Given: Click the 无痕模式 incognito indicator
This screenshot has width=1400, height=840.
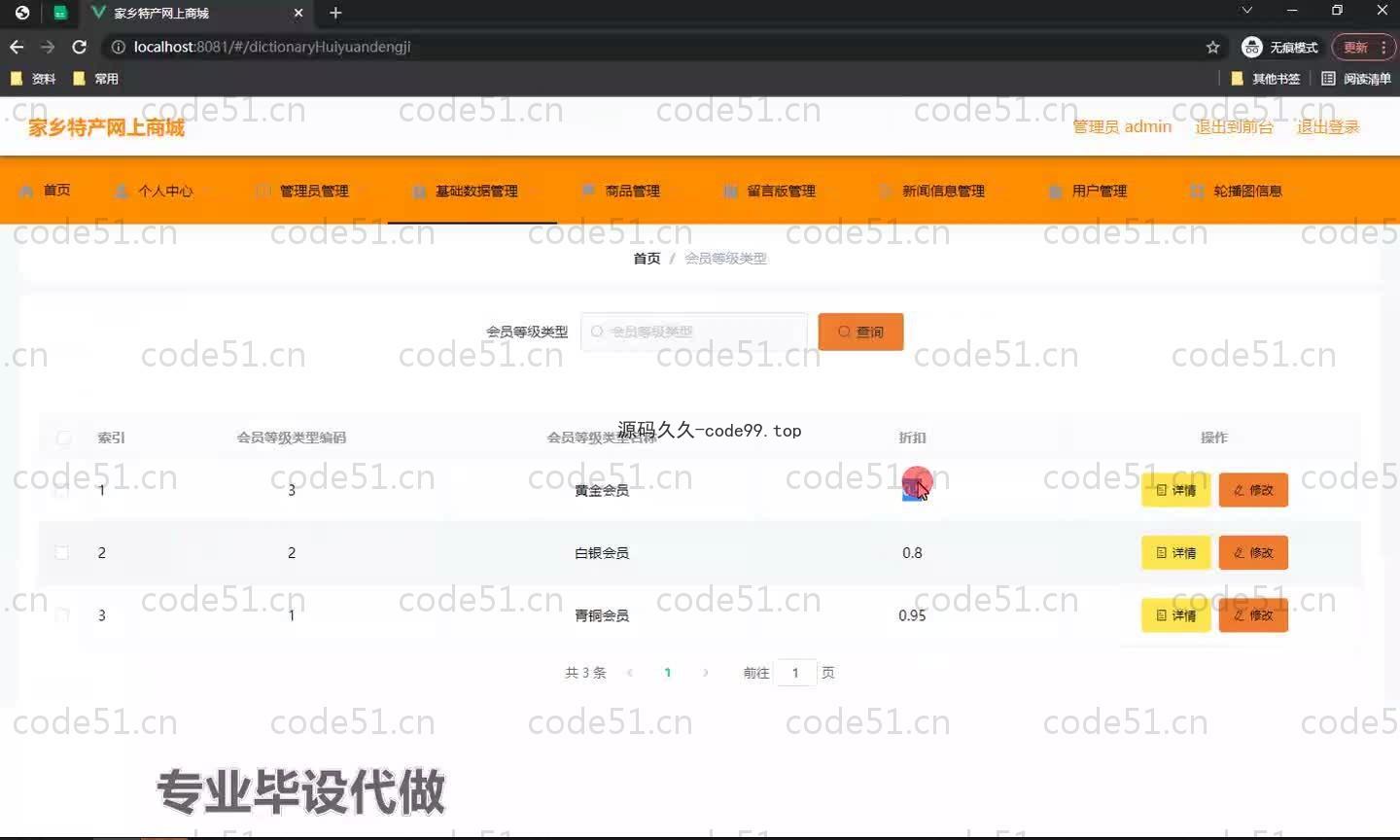Looking at the screenshot, I should coord(1280,47).
